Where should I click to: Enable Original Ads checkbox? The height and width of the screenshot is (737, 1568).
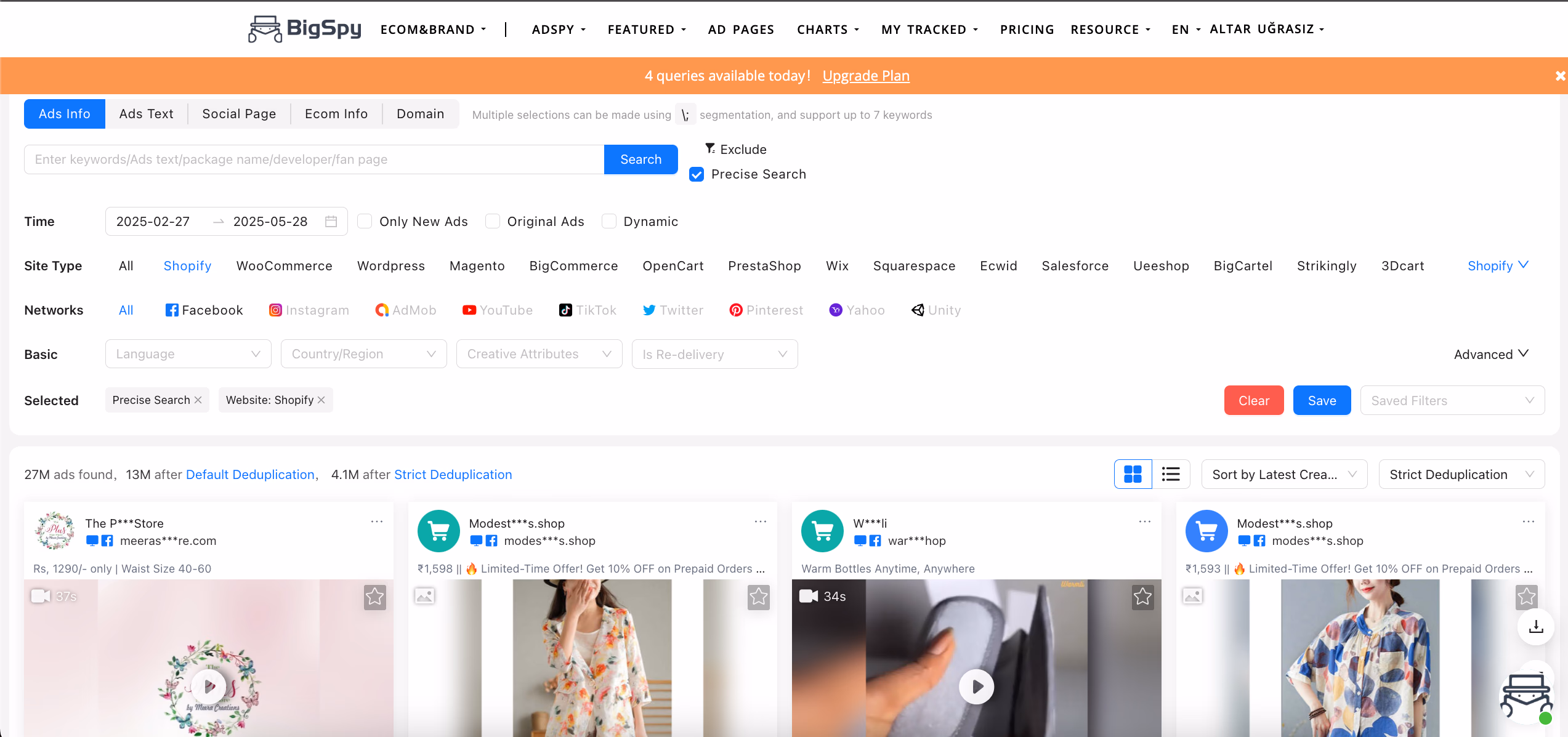click(493, 222)
